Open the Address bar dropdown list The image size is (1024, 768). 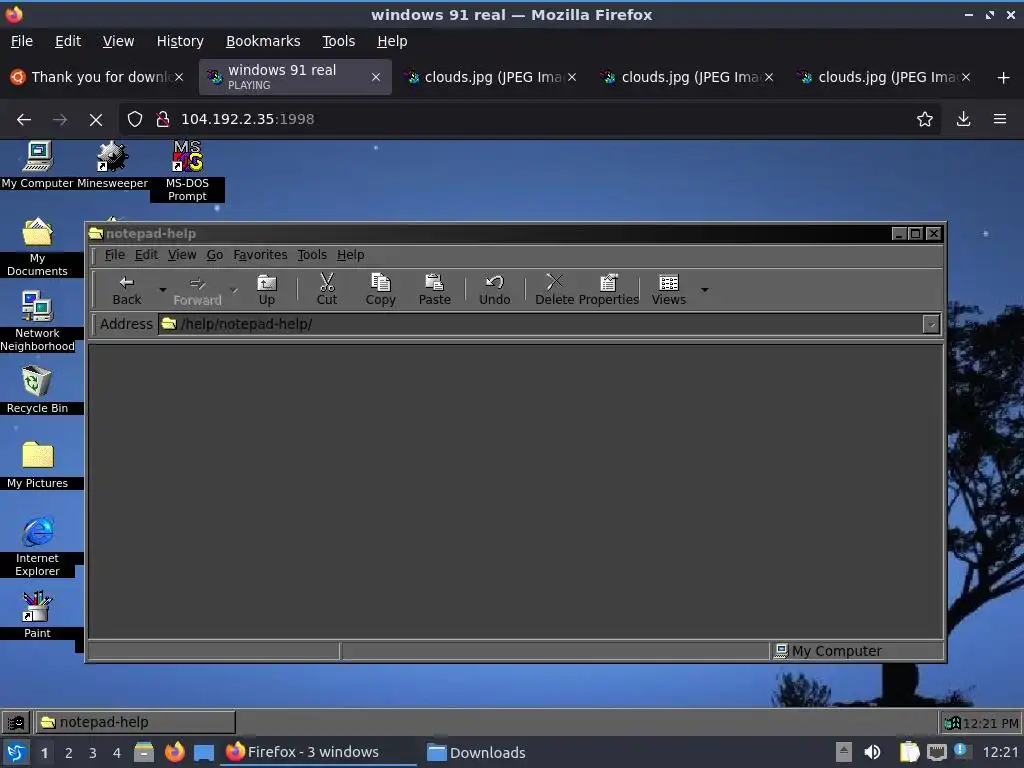point(931,324)
